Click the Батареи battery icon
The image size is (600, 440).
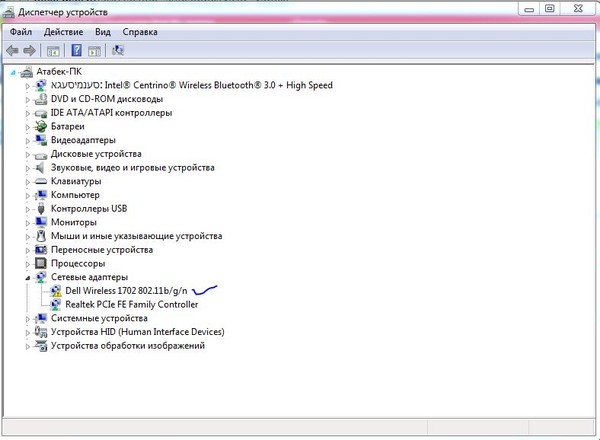pyautogui.click(x=41, y=126)
